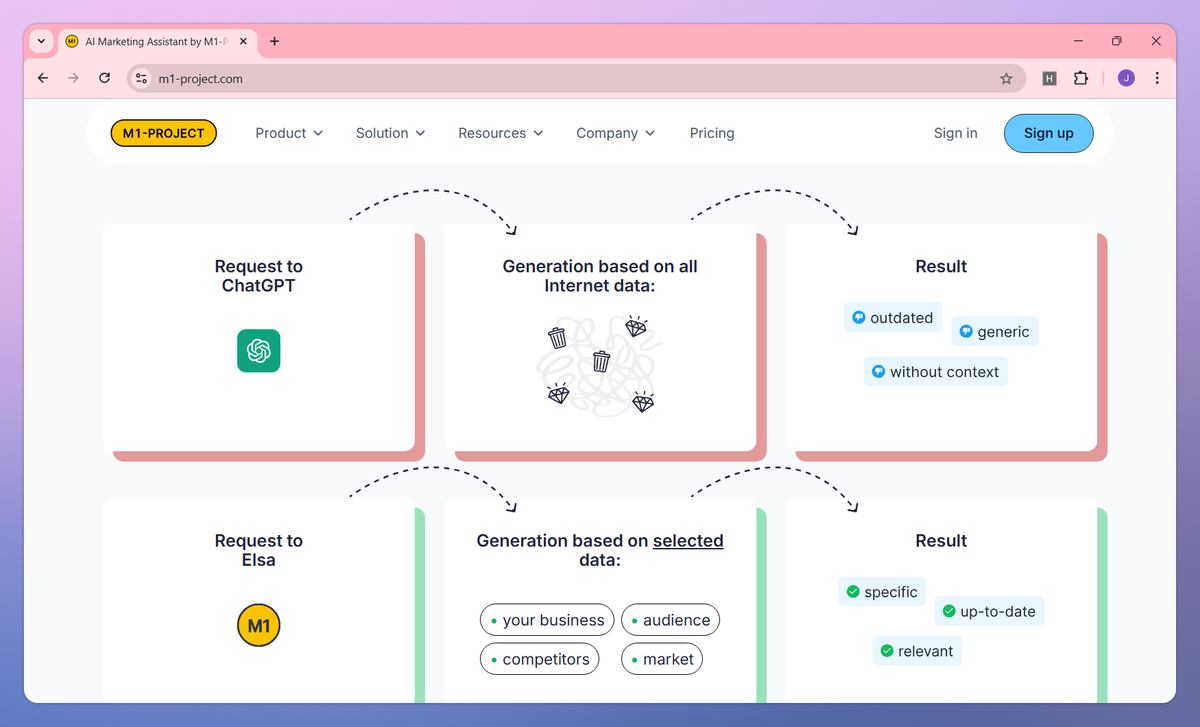Image resolution: width=1200 pixels, height=727 pixels.
Task: Click the yellow M1 Elsa circle icon
Action: coord(259,626)
